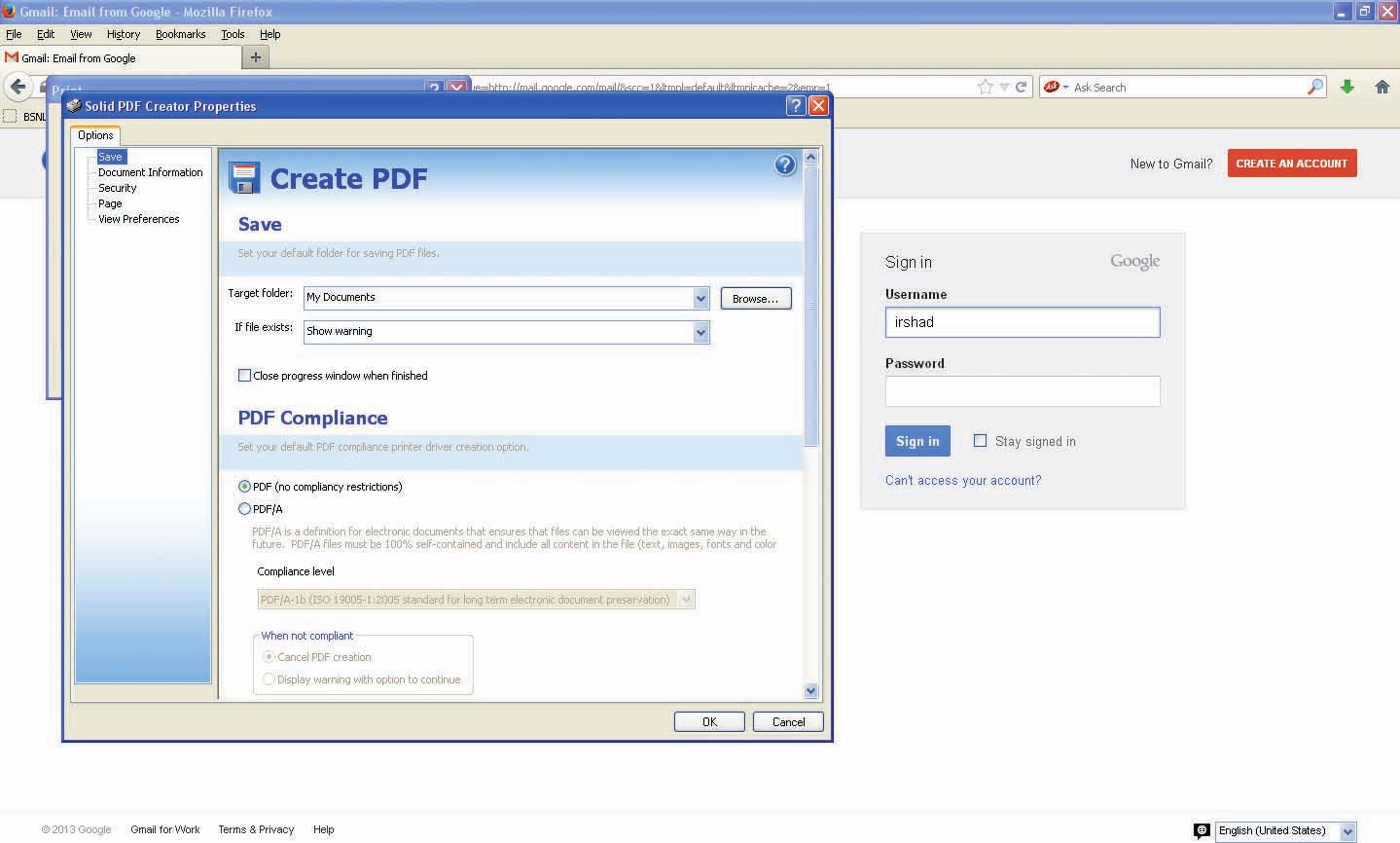The image size is (1400, 843).
Task: Open the English (United States) language dropdown
Action: [1347, 831]
